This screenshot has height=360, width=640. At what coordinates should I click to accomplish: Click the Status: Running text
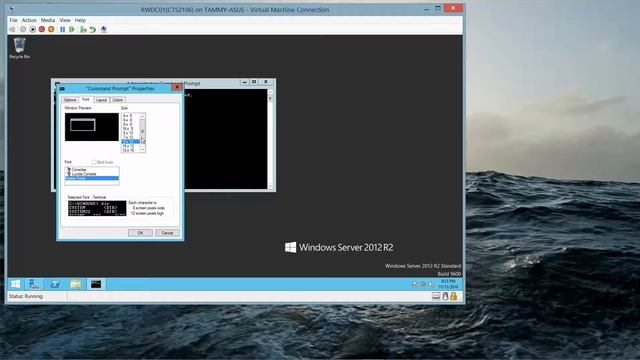(x=26, y=296)
